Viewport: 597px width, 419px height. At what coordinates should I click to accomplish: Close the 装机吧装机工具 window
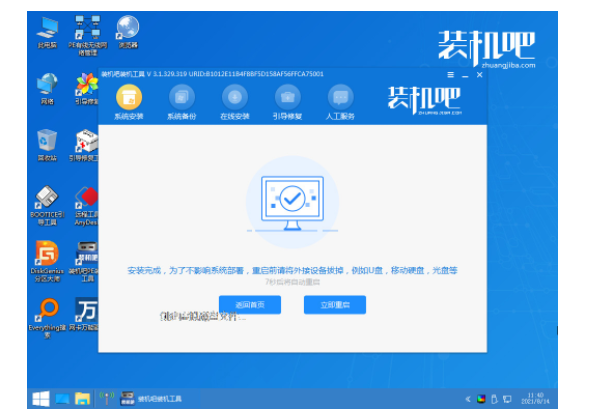pos(480,75)
